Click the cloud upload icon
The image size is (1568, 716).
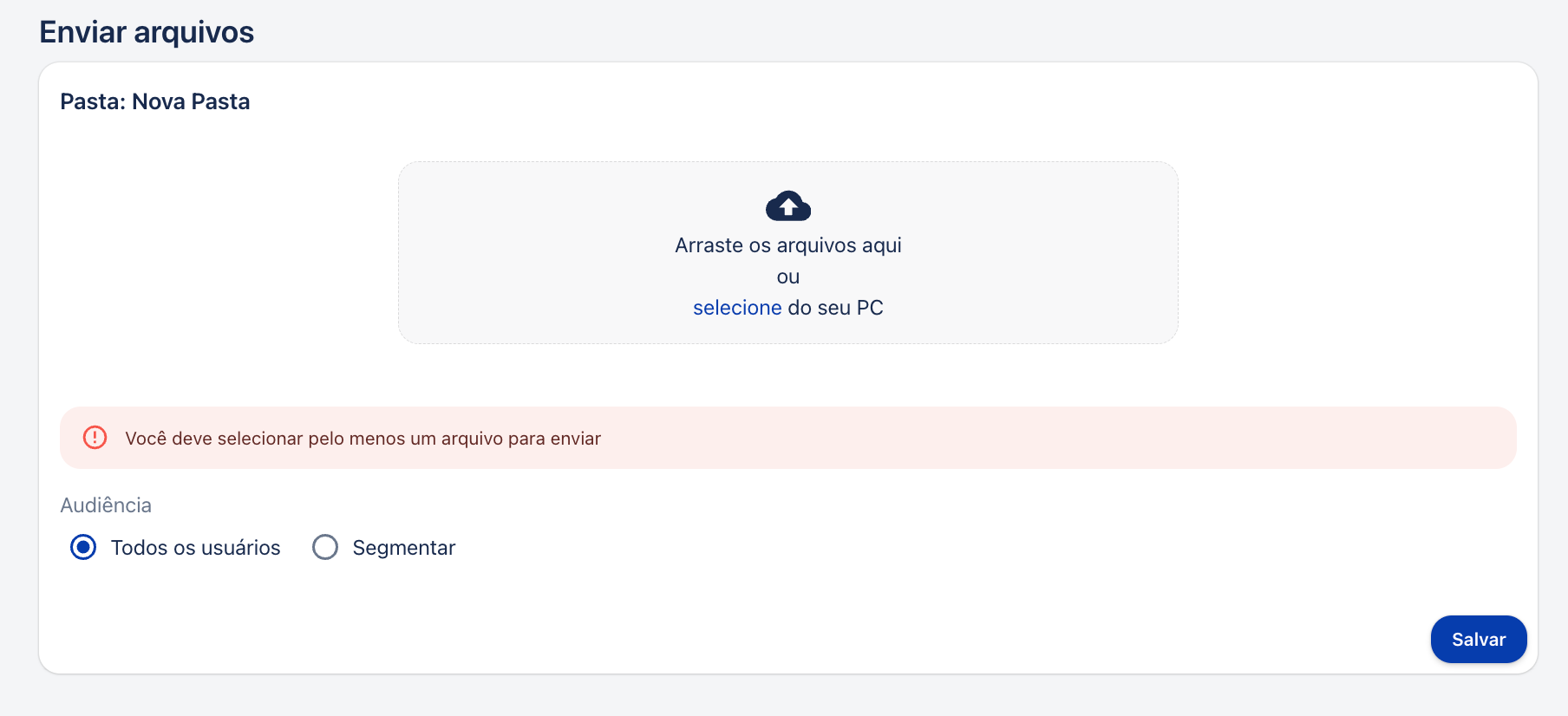pyautogui.click(x=787, y=206)
